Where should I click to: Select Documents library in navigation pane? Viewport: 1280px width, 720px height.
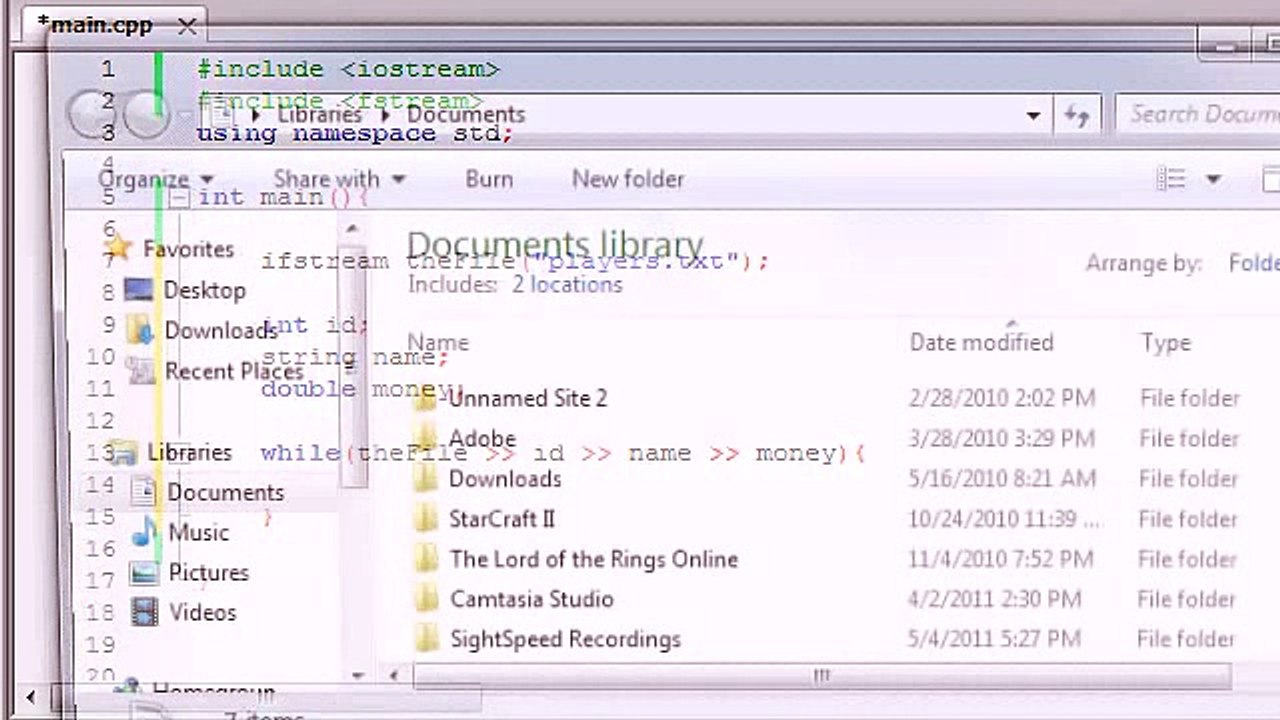point(225,492)
